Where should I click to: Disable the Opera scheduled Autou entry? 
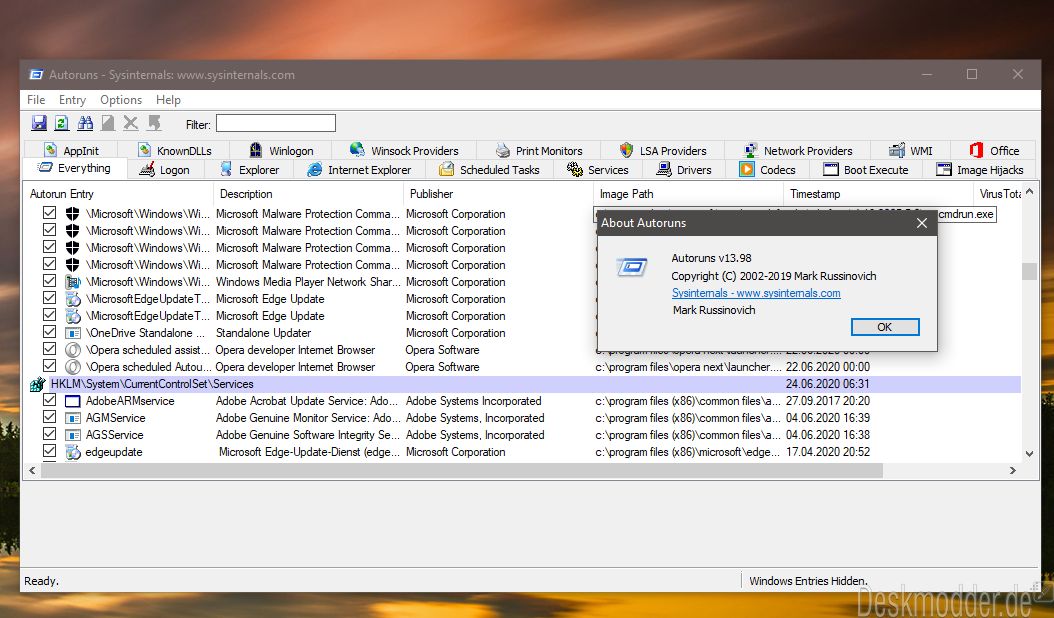(x=49, y=366)
